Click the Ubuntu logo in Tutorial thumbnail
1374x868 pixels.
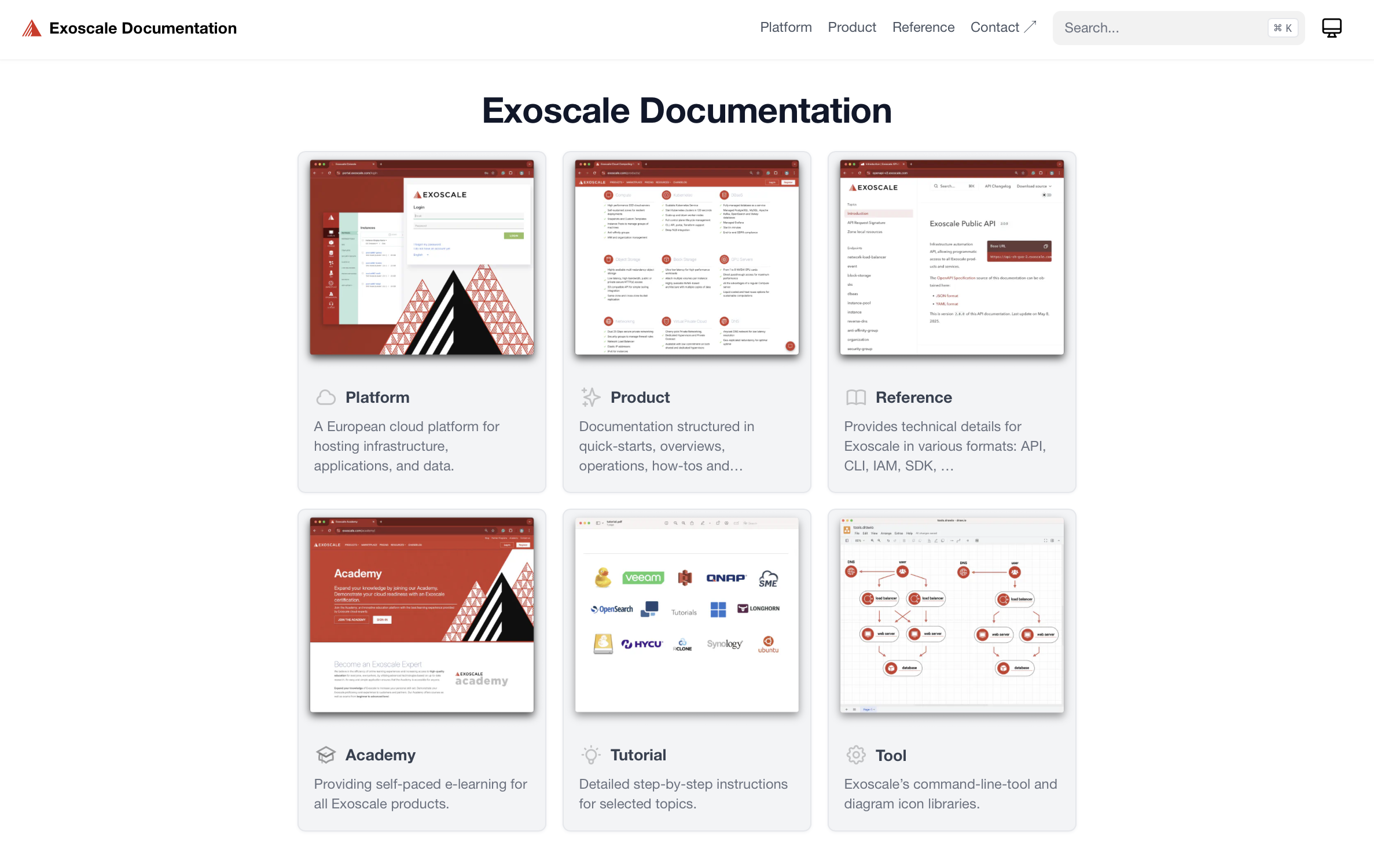pos(768,644)
